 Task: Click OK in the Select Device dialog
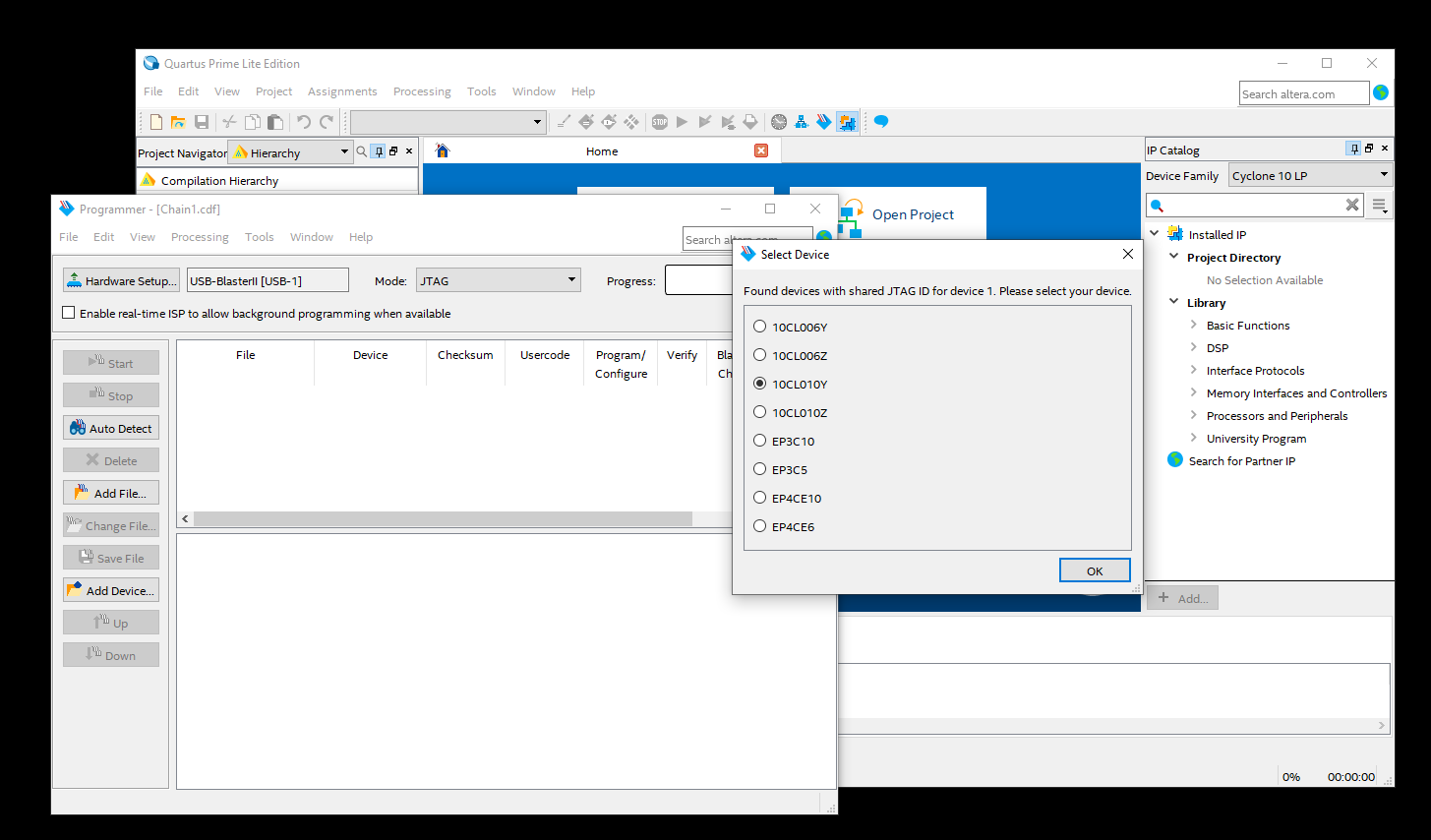click(1095, 570)
